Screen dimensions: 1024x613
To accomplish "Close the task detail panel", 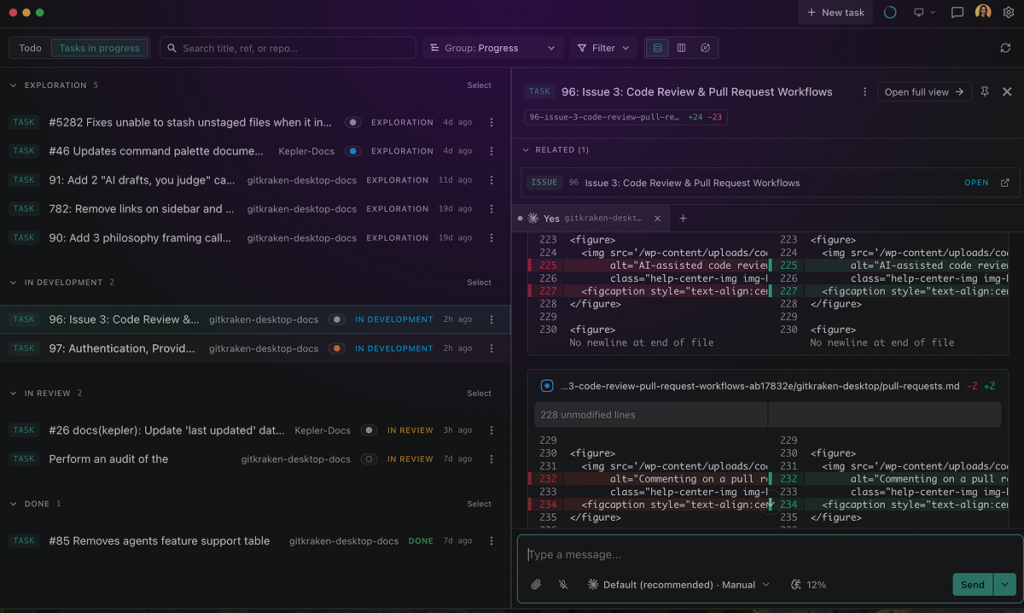I will 1007,92.
